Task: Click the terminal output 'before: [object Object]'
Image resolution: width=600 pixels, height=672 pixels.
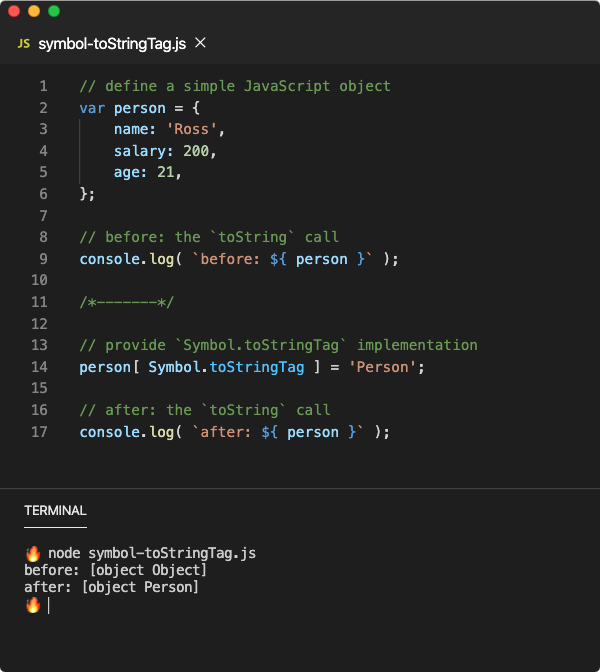Action: 116,570
